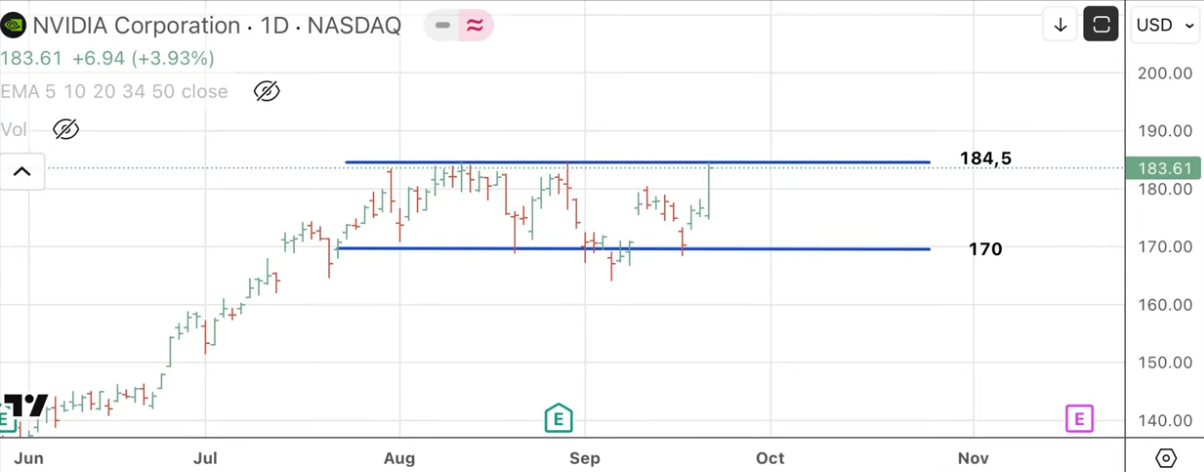Toggle visibility of the EMA indicator
The height and width of the screenshot is (472, 1204).
click(266, 92)
